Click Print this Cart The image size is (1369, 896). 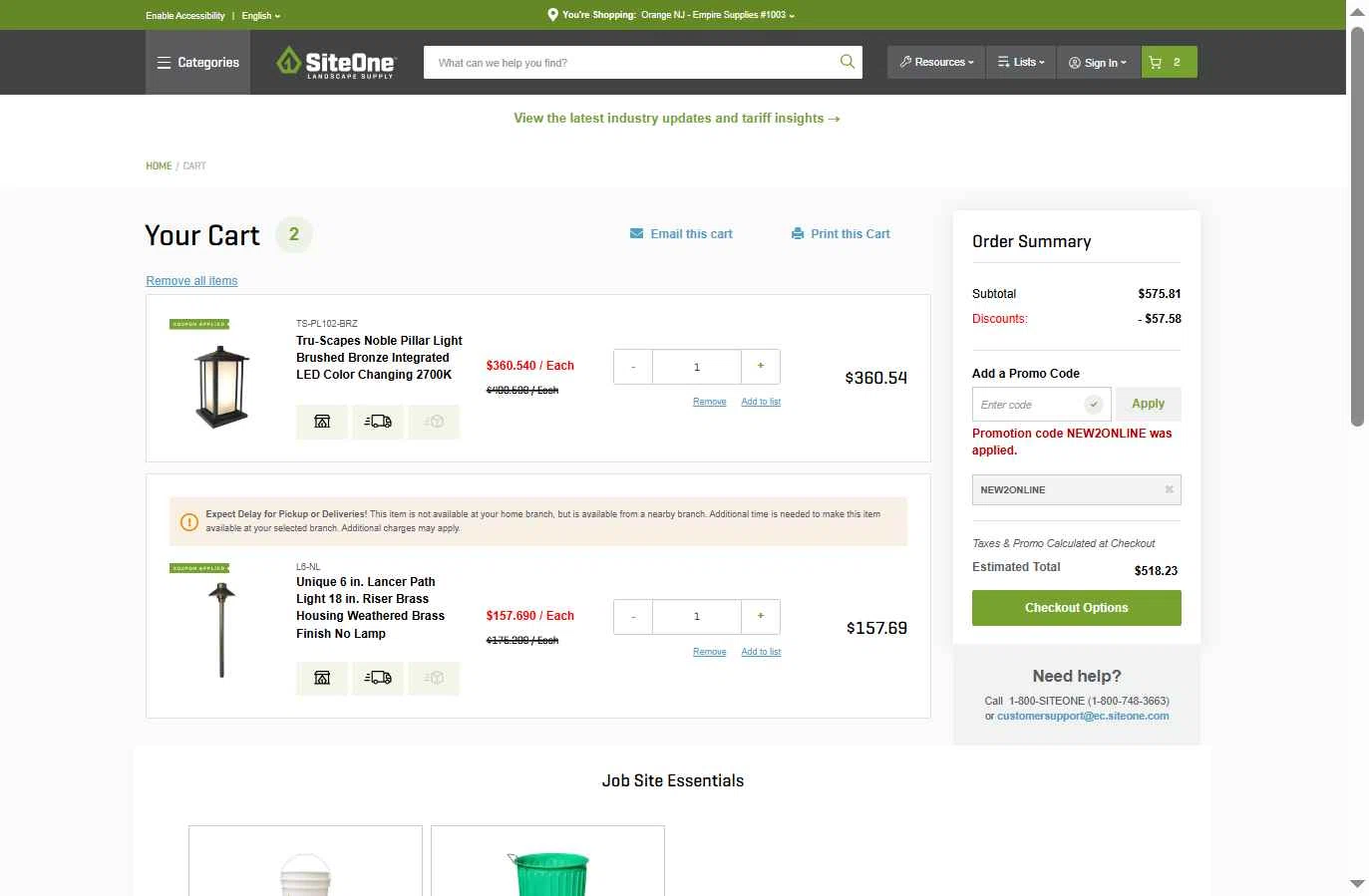pyautogui.click(x=850, y=234)
